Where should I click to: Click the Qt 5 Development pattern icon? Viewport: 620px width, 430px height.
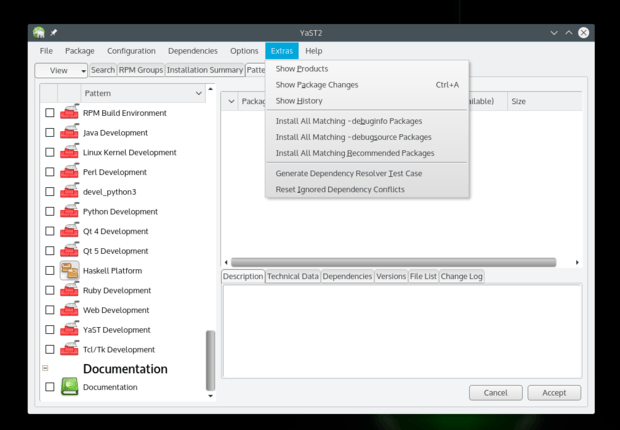69,251
